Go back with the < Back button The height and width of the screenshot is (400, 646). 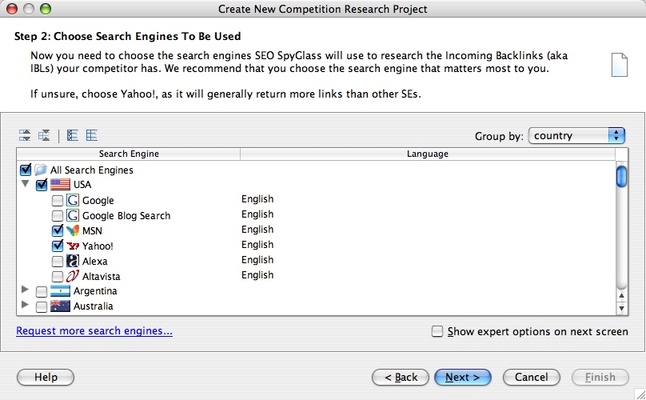click(x=400, y=377)
